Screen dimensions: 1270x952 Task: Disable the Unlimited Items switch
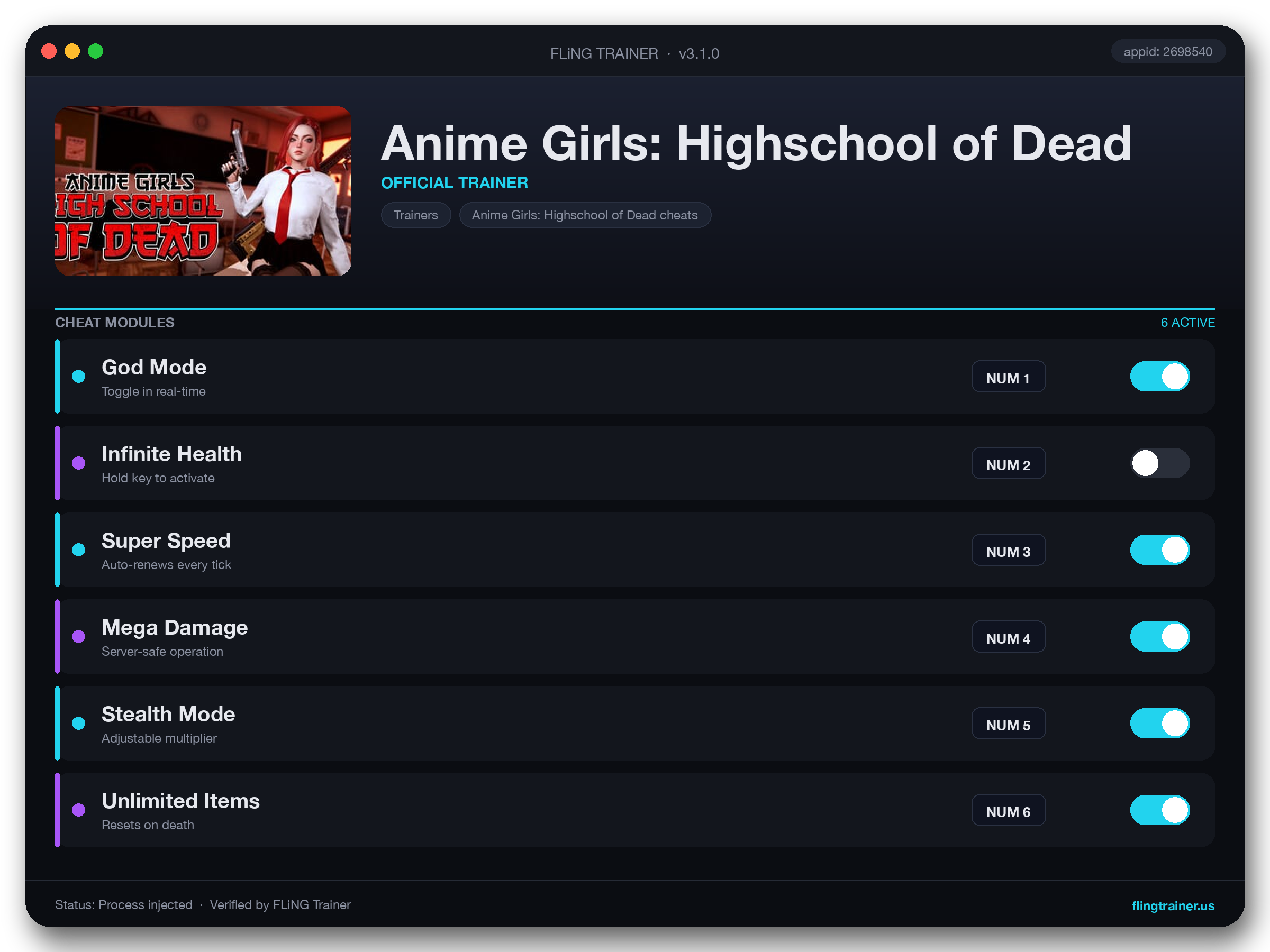pos(1159,810)
